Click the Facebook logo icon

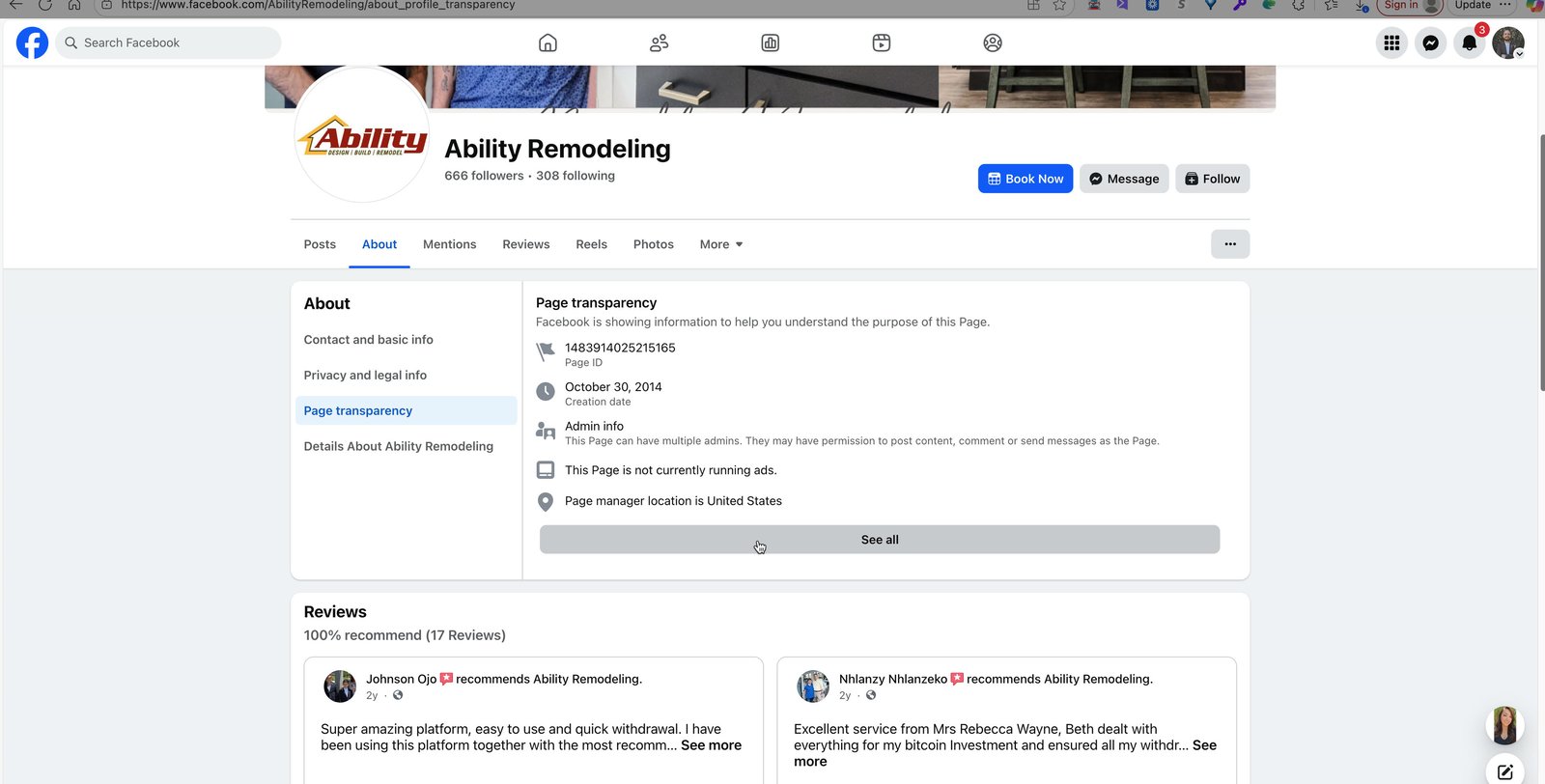coord(32,42)
